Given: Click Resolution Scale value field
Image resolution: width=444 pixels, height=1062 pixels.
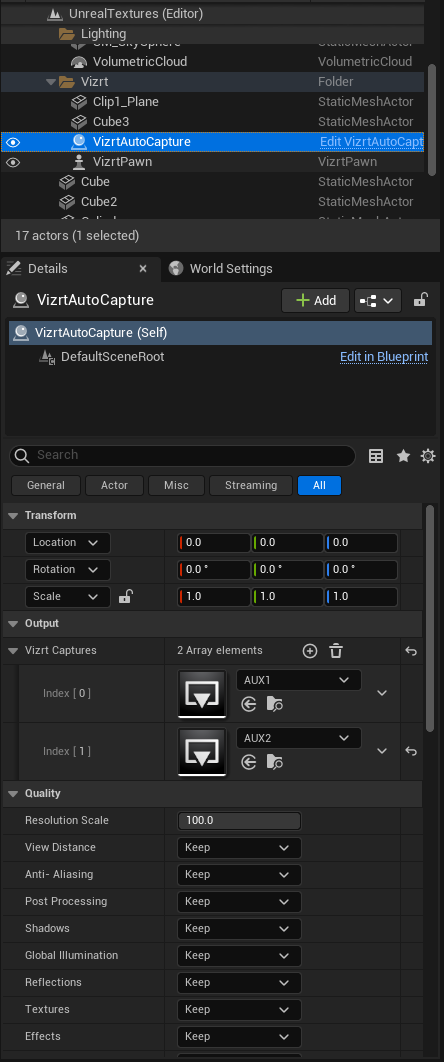Looking at the screenshot, I should (239, 821).
